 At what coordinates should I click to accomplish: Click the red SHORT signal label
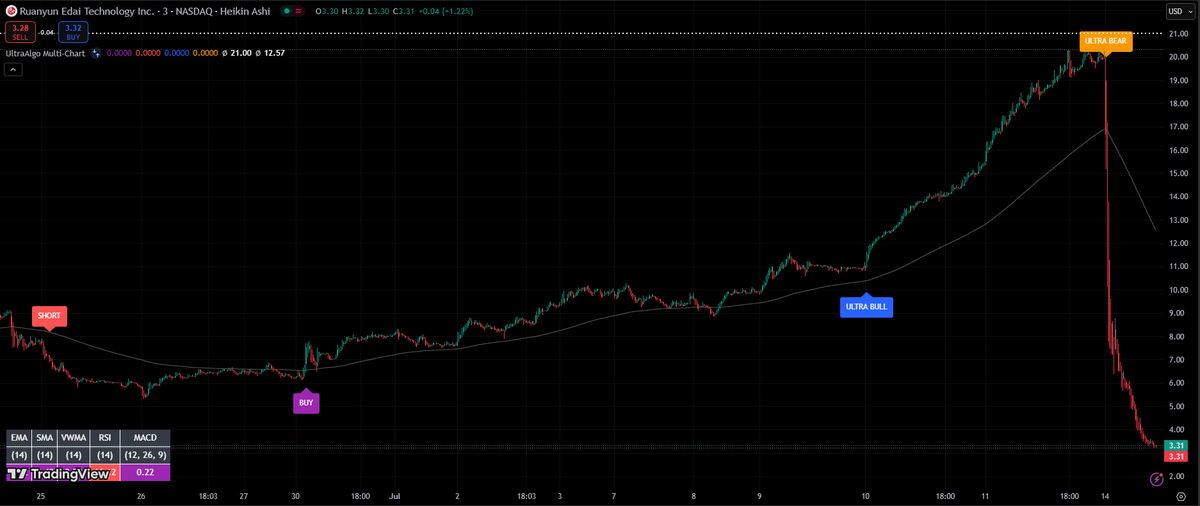click(x=49, y=316)
